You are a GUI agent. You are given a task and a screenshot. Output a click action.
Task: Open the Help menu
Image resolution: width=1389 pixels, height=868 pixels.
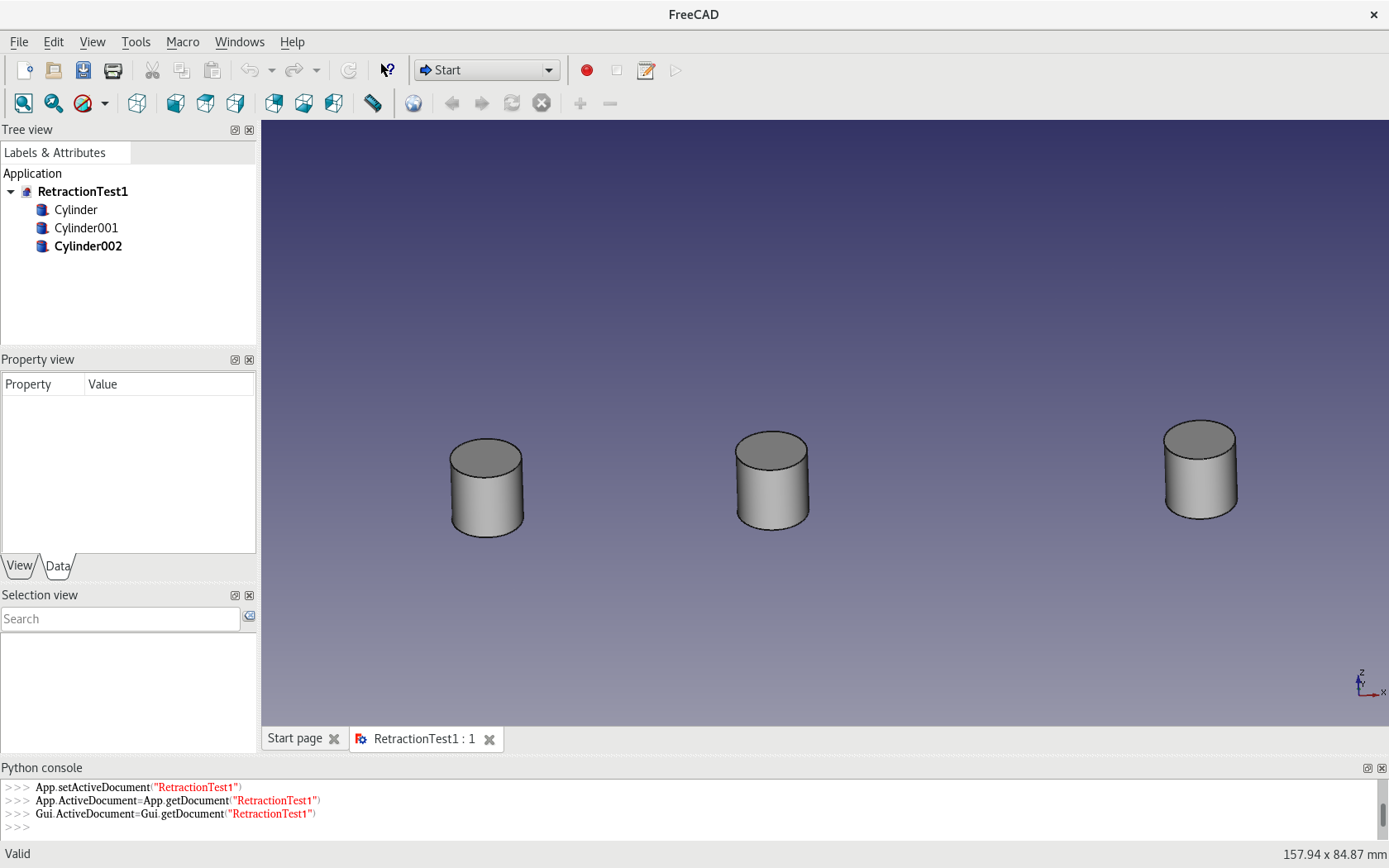coord(292,42)
